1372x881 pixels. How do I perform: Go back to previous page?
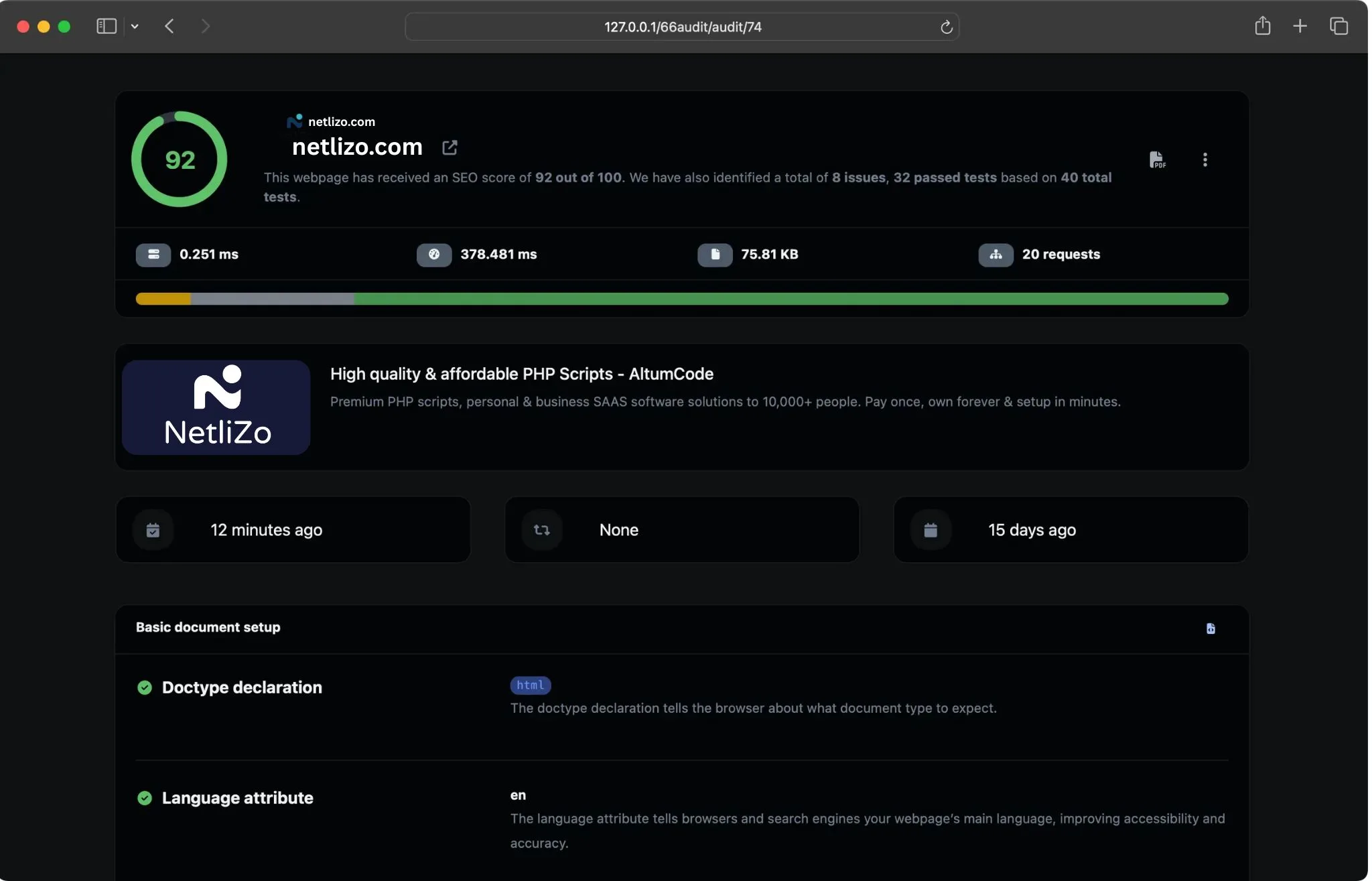pyautogui.click(x=169, y=26)
